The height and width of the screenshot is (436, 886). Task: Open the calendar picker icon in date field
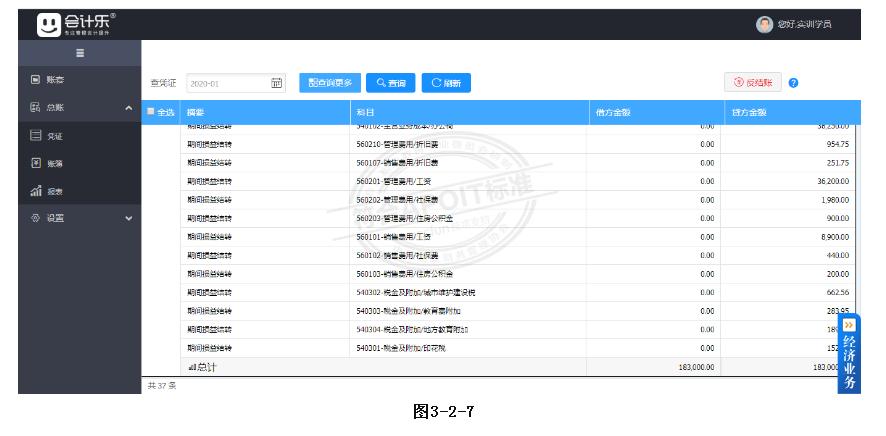(276, 83)
